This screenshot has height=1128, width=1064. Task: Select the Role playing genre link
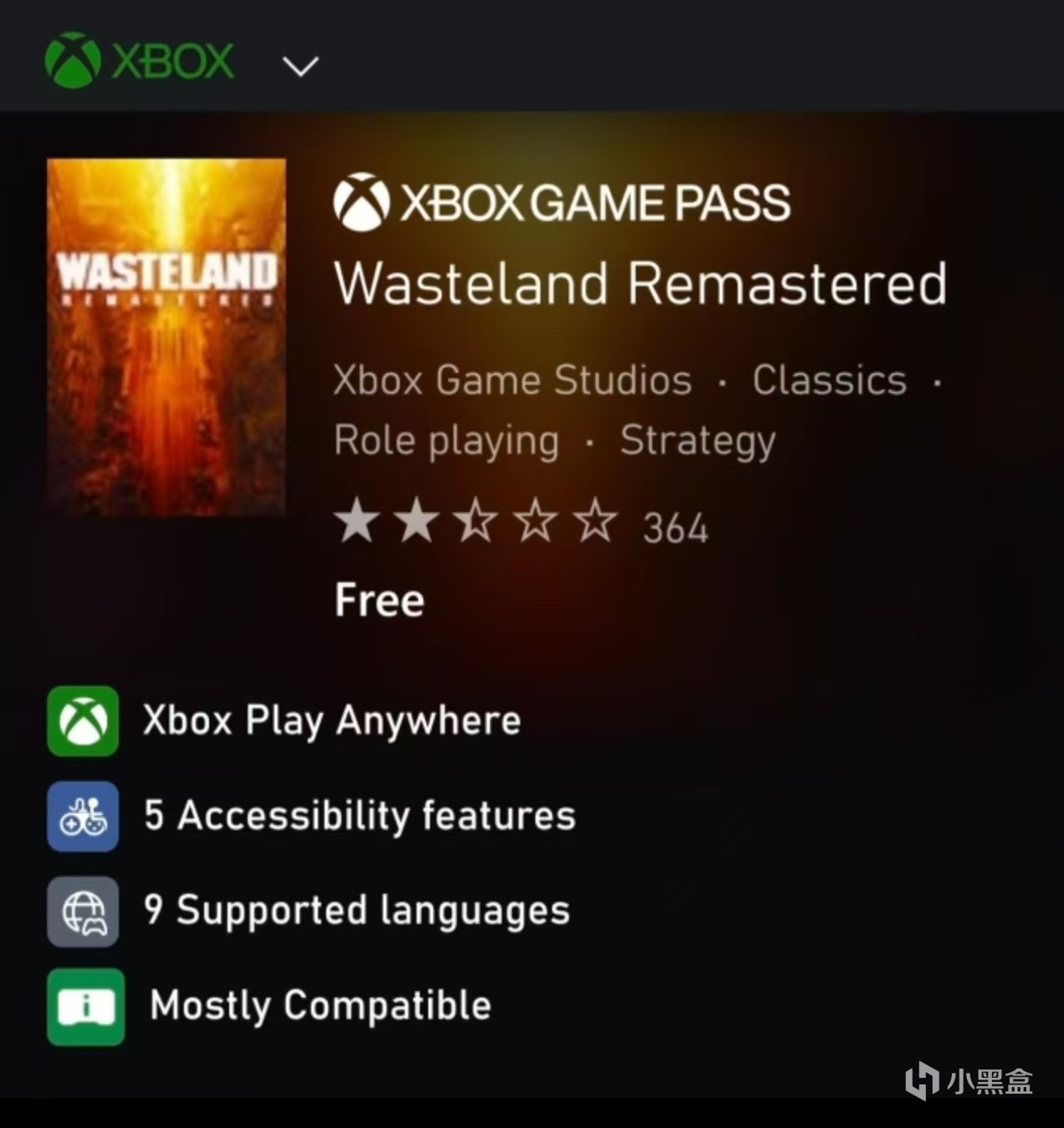tap(446, 441)
